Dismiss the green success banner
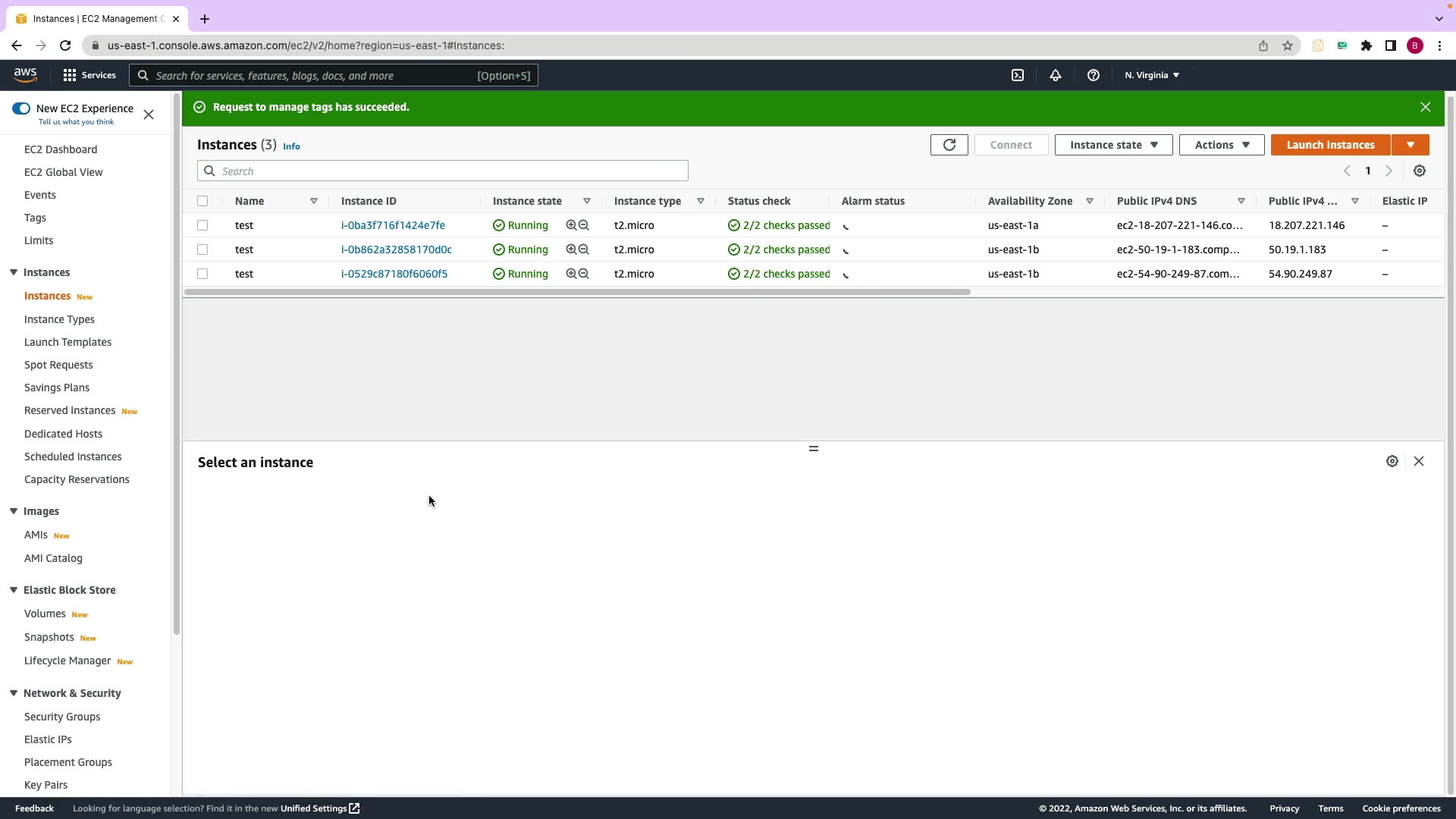Screen dimensions: 1456x819 click(x=1425, y=108)
